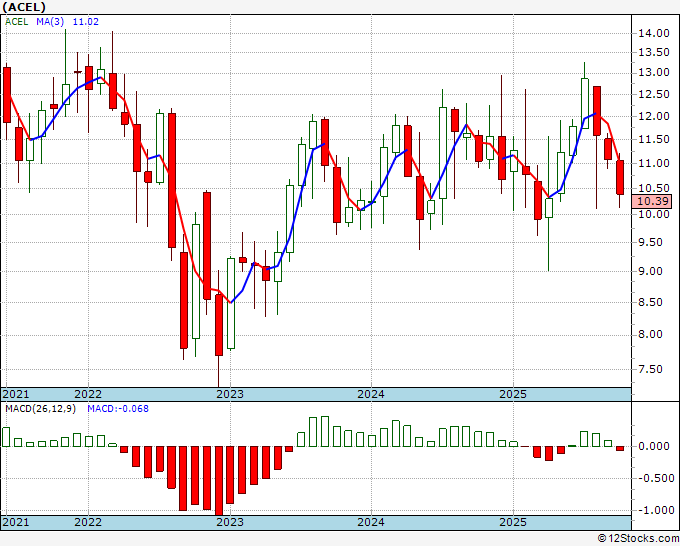Click the last red MACD histogram bar

620,448
